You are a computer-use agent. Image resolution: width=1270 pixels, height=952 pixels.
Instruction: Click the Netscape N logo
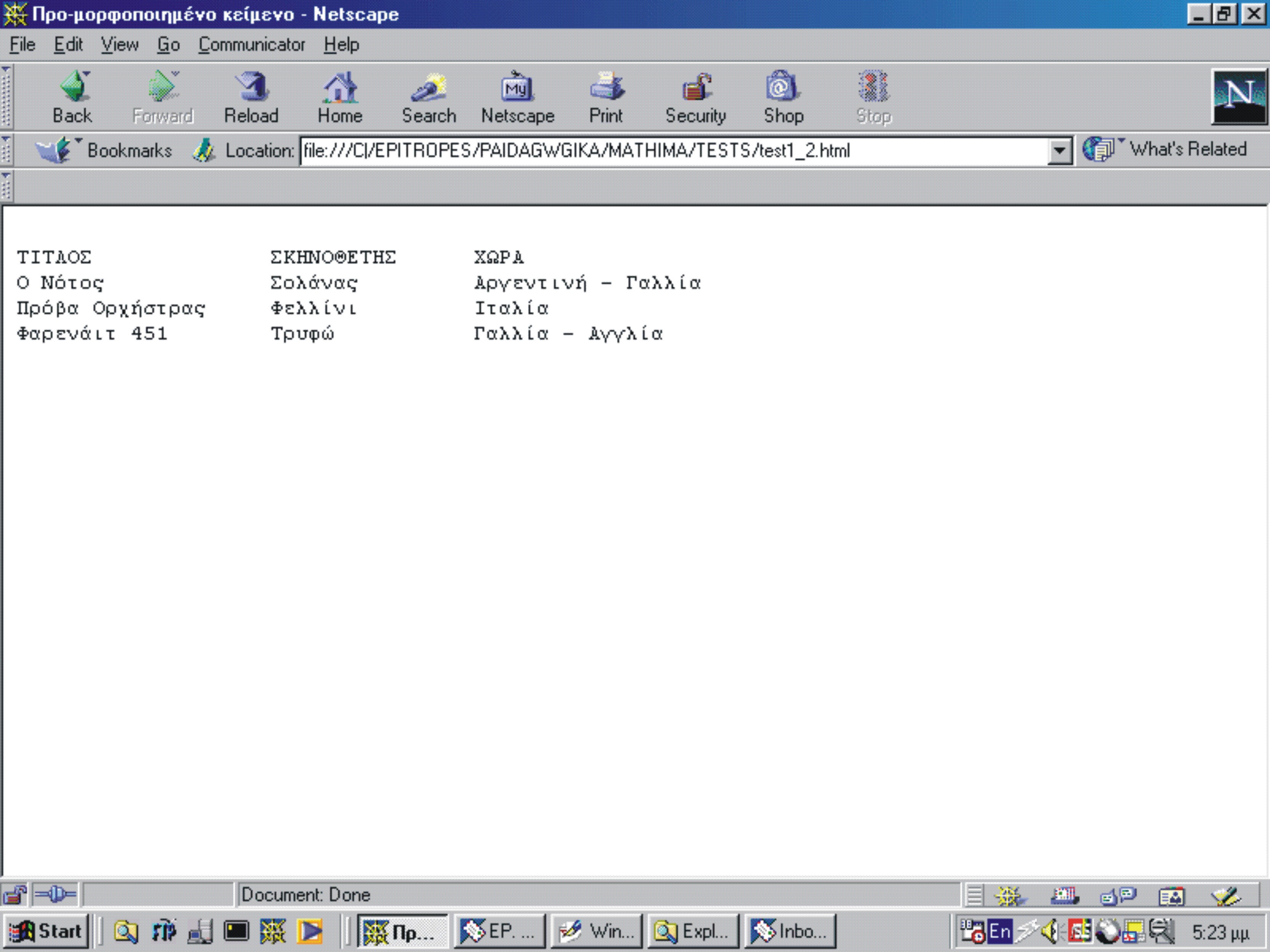[1239, 96]
